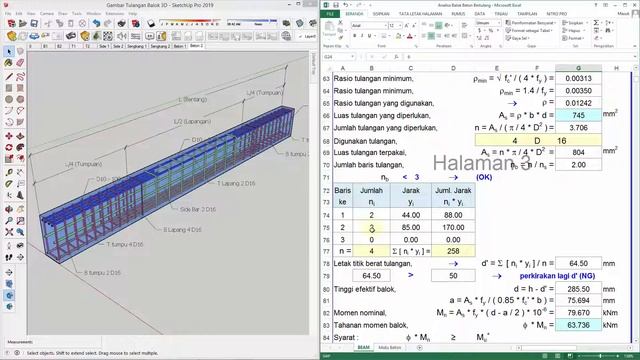Viewport: 640px width, 360px height.
Task: Open the Arial font name dropdown
Action: tap(385, 25)
